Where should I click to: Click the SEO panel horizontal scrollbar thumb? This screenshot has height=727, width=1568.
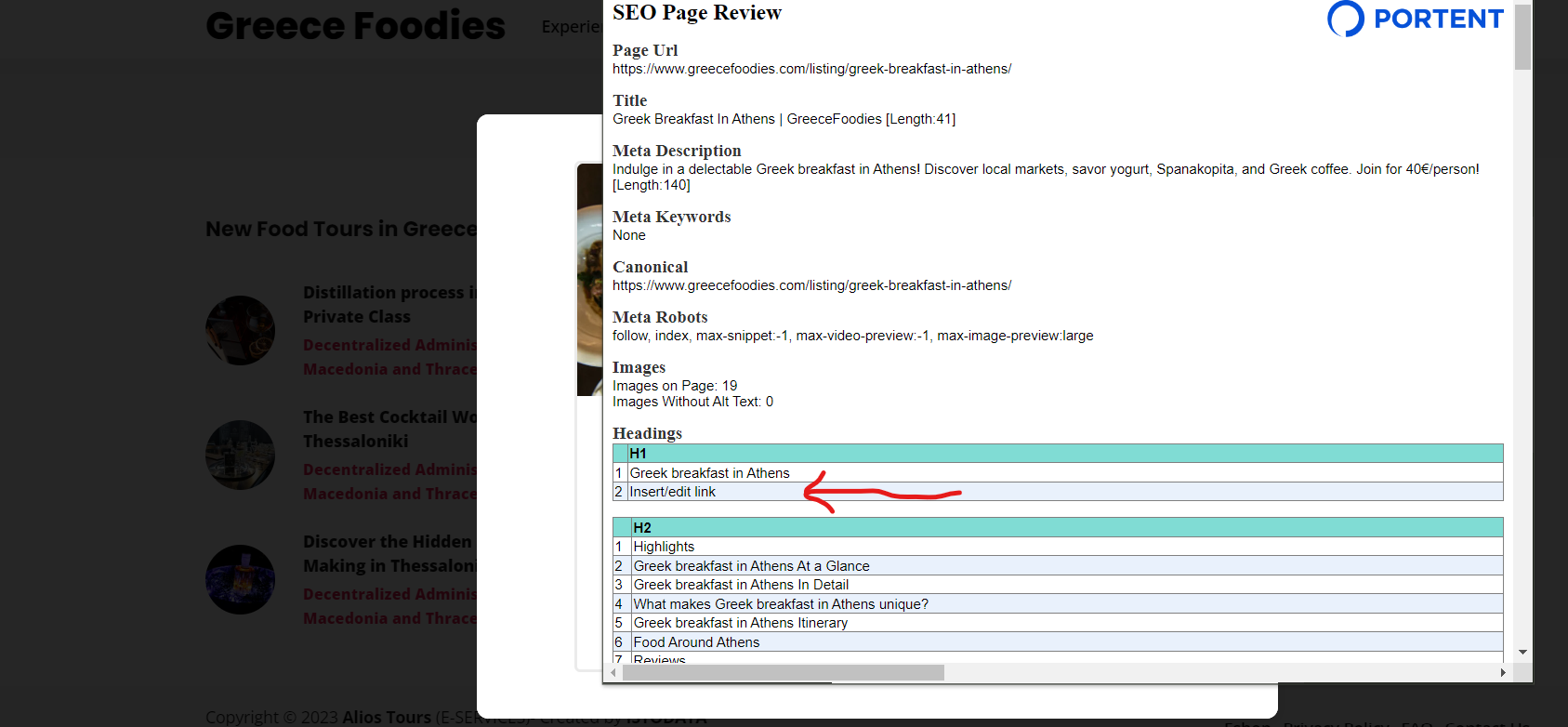(784, 672)
